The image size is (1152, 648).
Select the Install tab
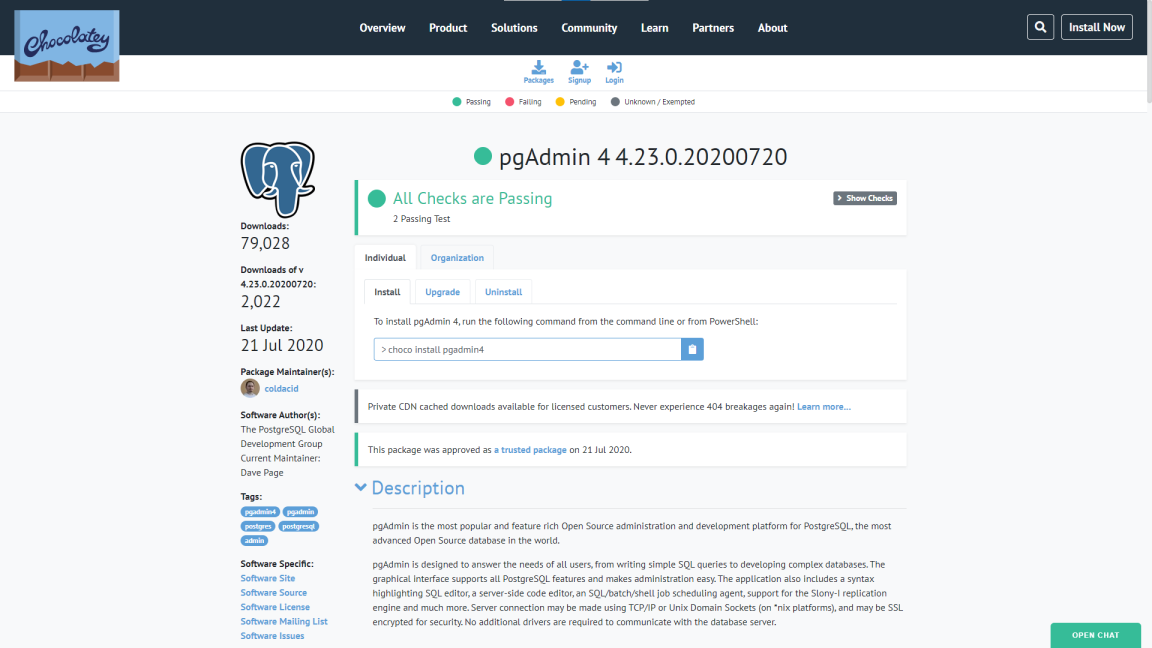pos(387,292)
